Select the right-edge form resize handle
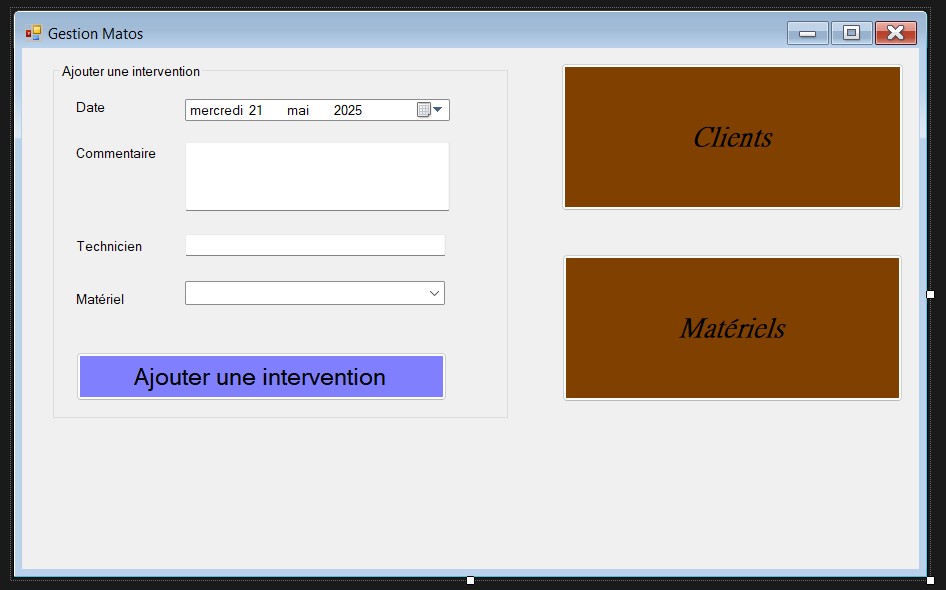The height and width of the screenshot is (590, 946). [x=930, y=295]
